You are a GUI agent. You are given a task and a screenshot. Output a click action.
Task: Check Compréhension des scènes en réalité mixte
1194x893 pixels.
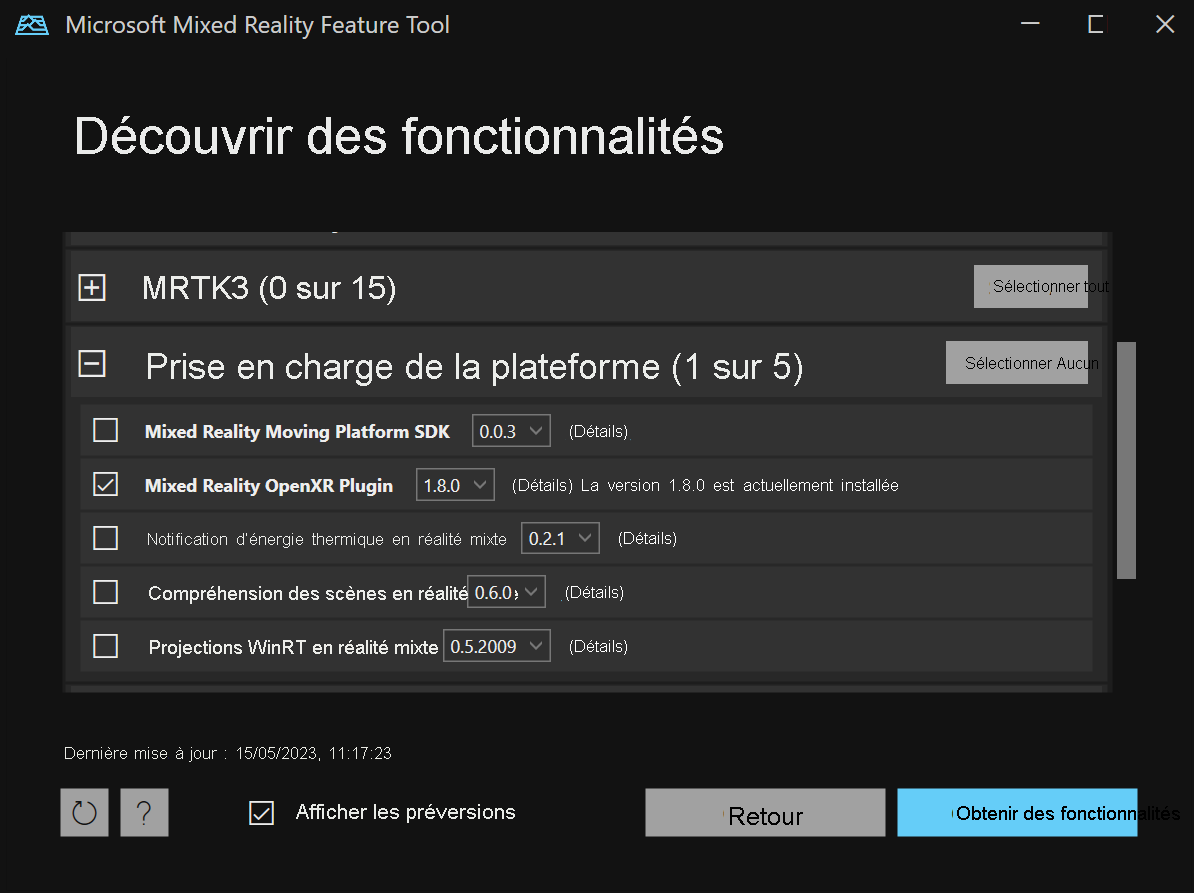point(105,592)
